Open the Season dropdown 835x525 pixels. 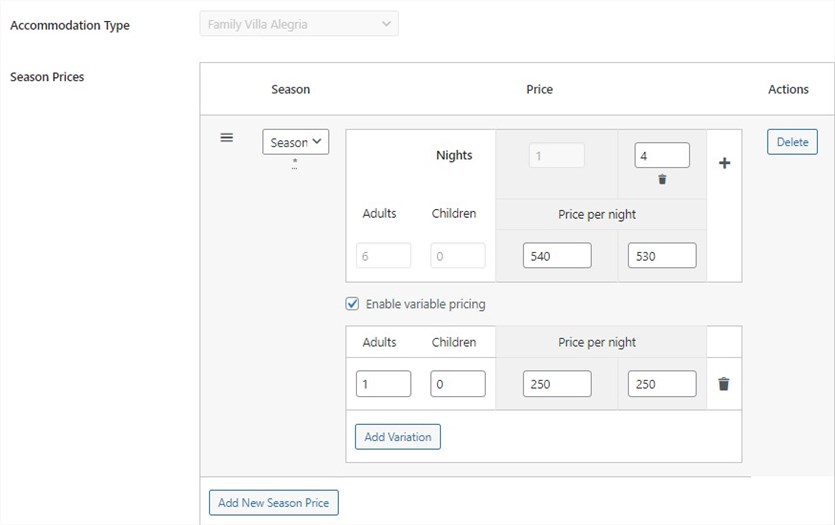click(296, 142)
